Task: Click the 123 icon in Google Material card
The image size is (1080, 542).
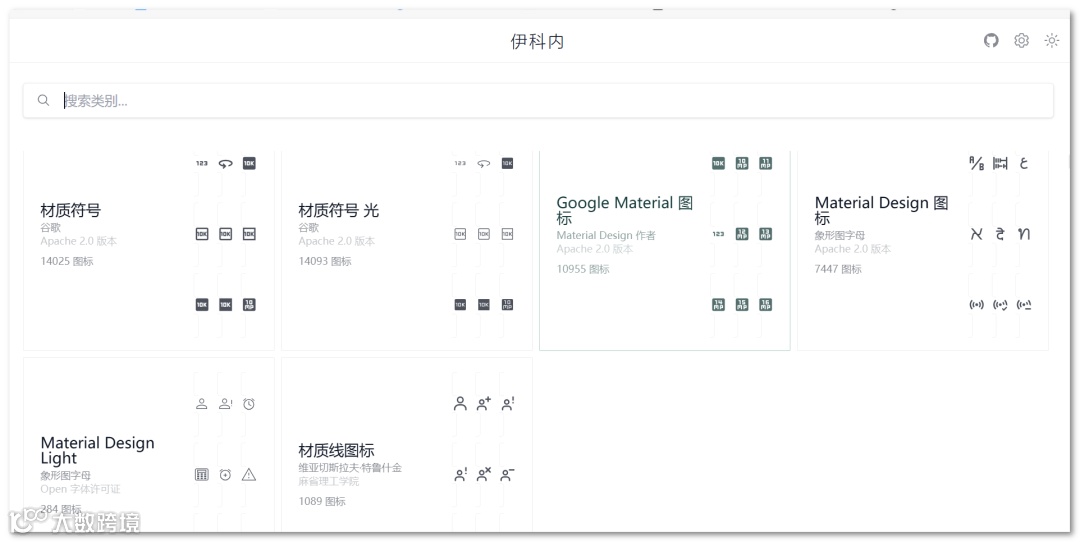Action: 718,234
